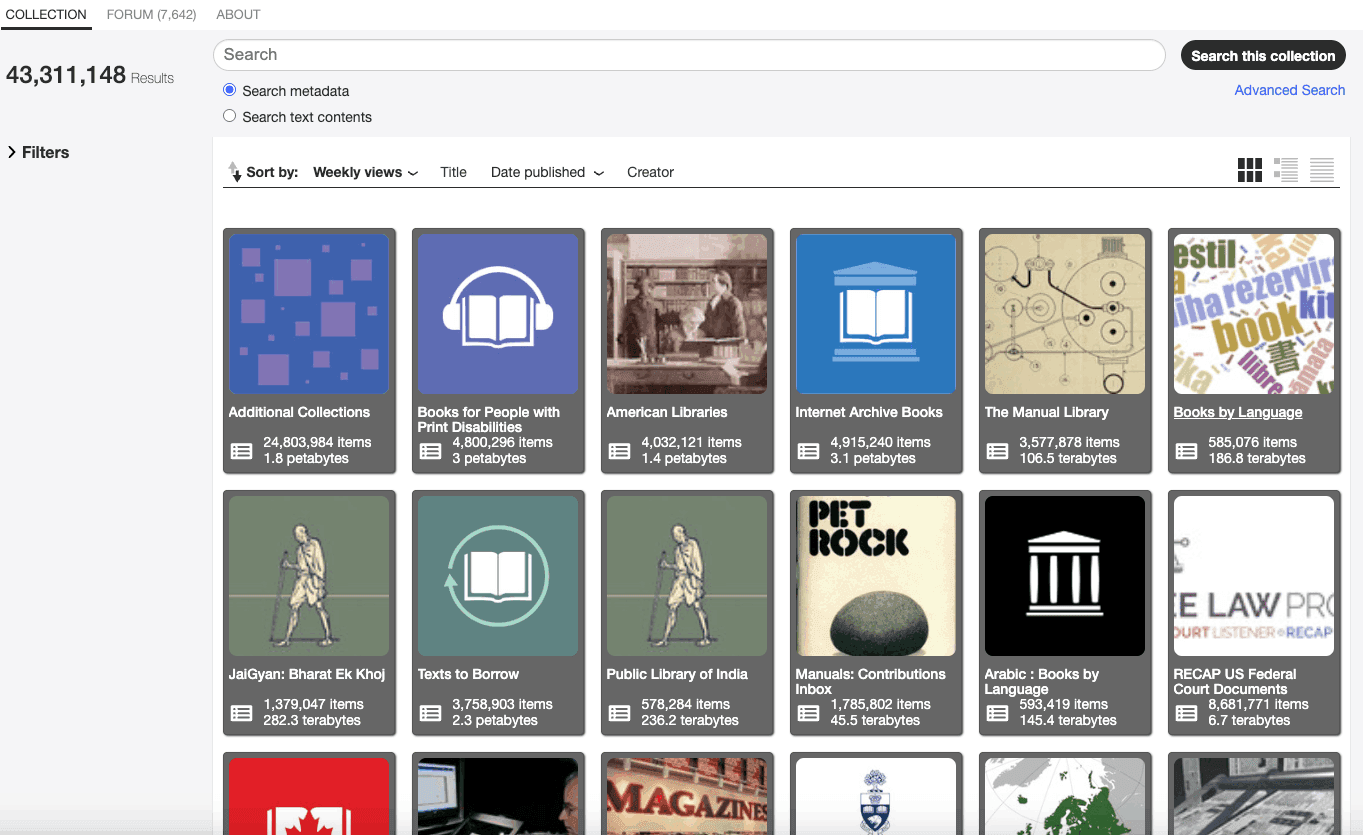Click list icon on Books by Language card
The width and height of the screenshot is (1363, 835).
(x=1187, y=451)
